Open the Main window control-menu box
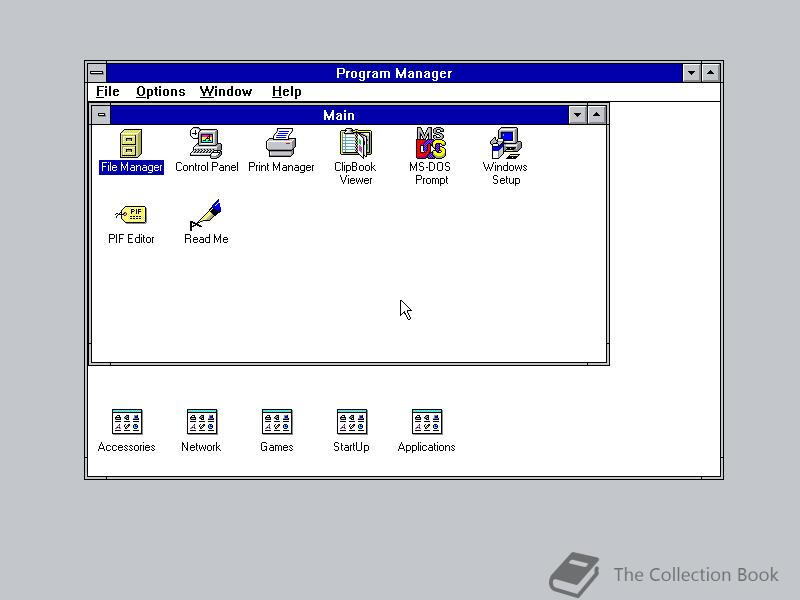 click(101, 115)
